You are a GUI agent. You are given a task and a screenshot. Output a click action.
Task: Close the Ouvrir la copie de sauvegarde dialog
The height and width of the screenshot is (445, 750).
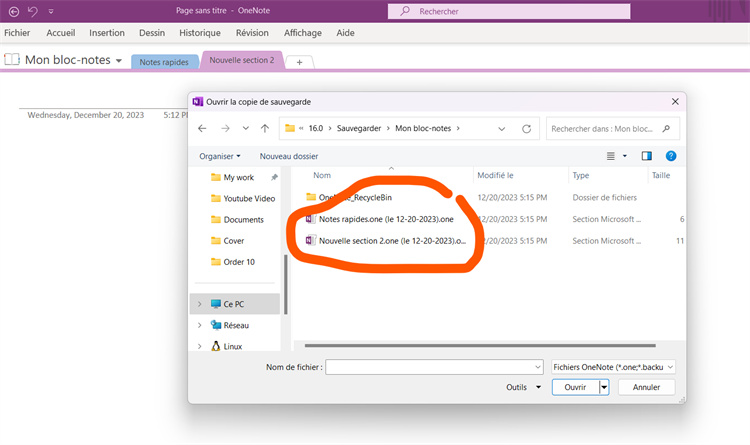[x=675, y=101]
